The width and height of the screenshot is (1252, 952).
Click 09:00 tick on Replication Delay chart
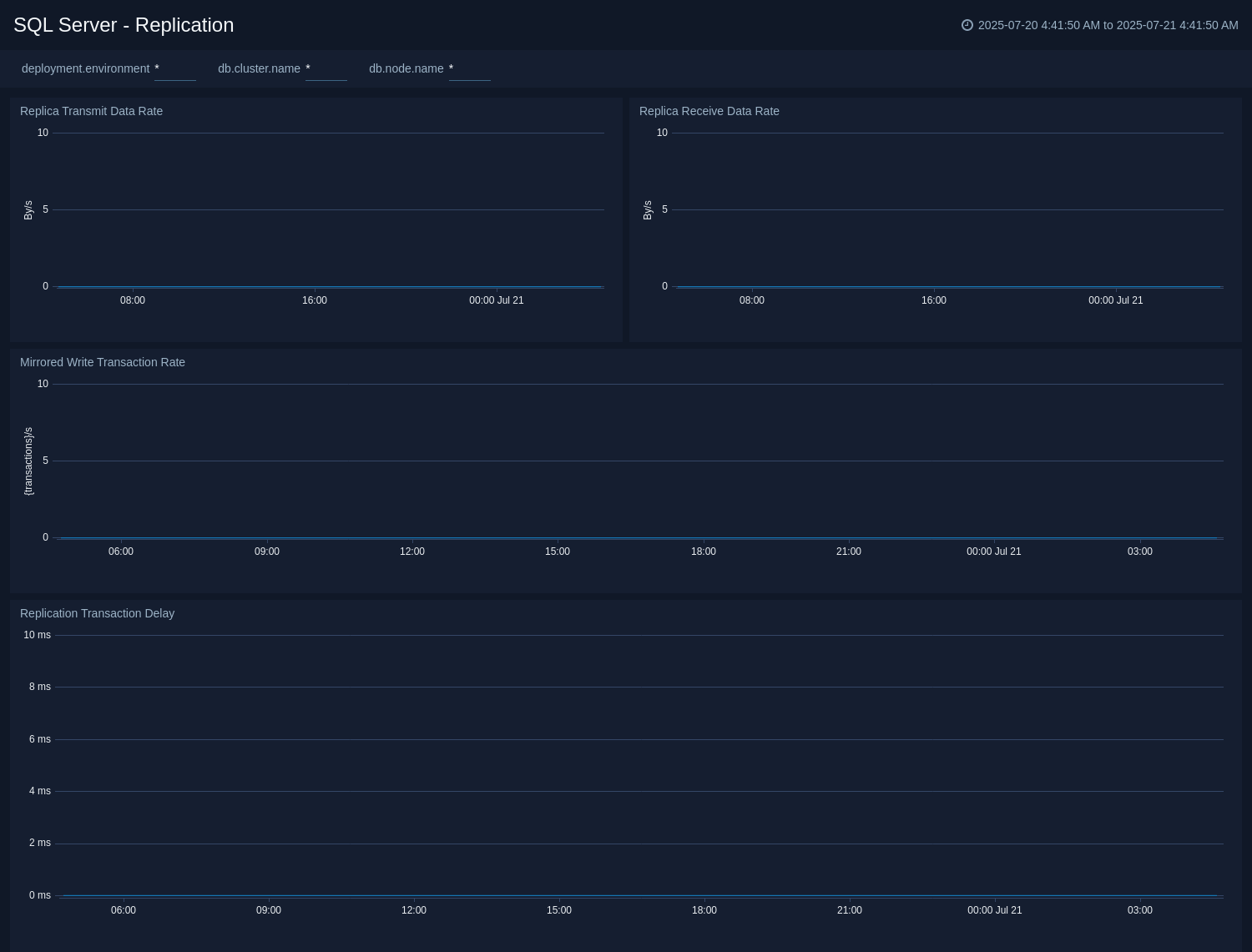(x=269, y=910)
